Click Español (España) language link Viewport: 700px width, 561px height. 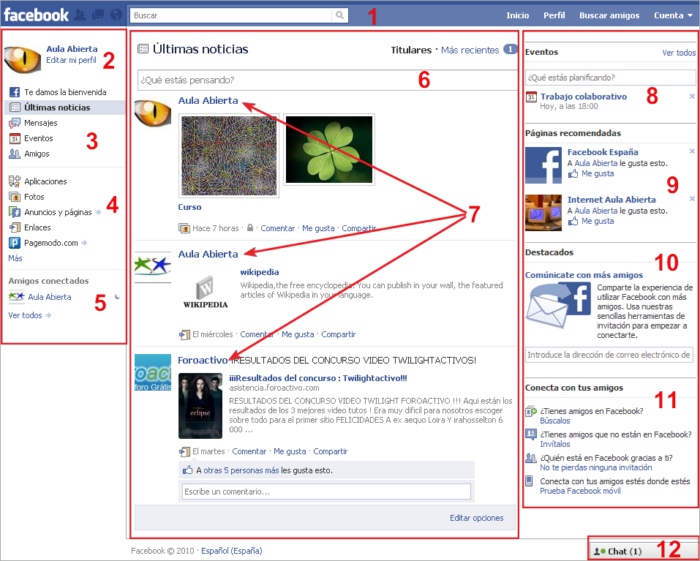pyautogui.click(x=232, y=551)
